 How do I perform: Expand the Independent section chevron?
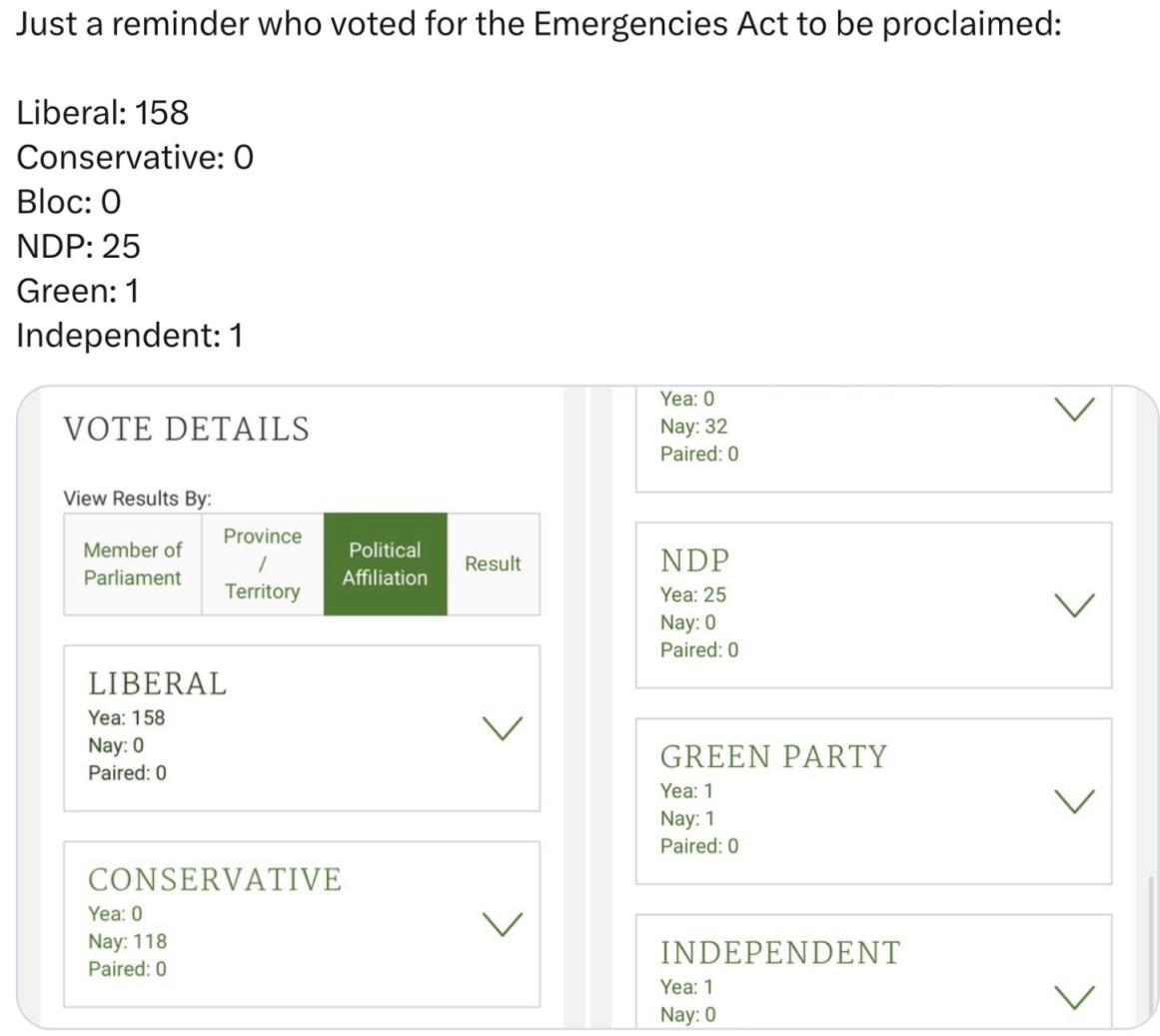coord(1075,996)
